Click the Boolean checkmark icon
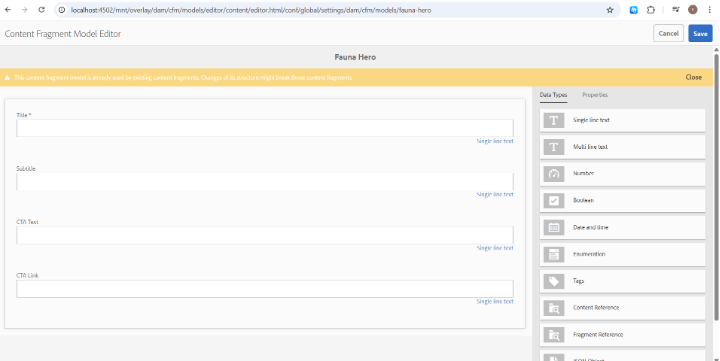Viewport: 720px width, 361px height. pyautogui.click(x=554, y=201)
